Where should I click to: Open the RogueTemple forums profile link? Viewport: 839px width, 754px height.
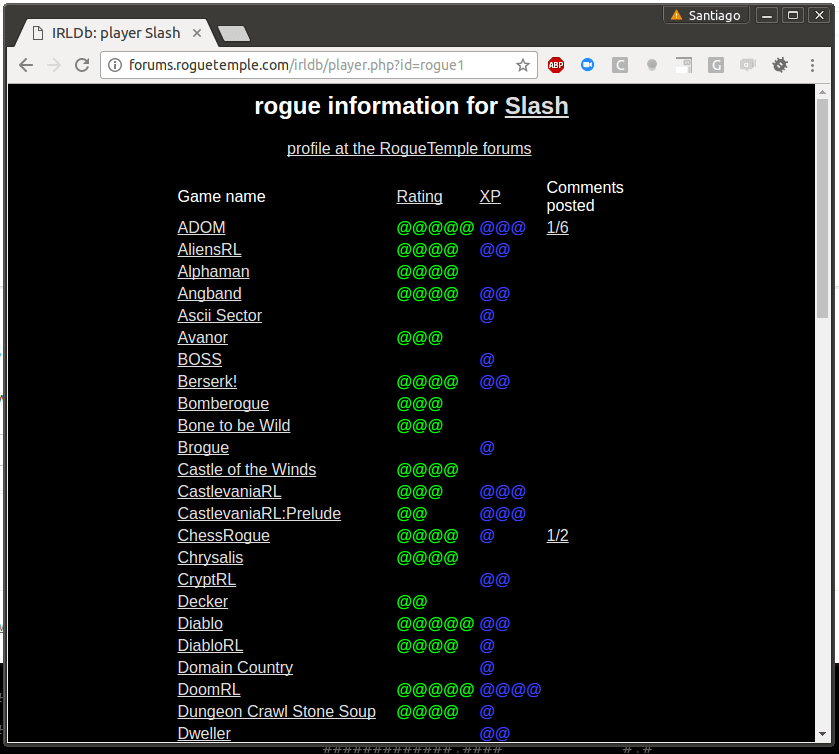[x=409, y=149]
